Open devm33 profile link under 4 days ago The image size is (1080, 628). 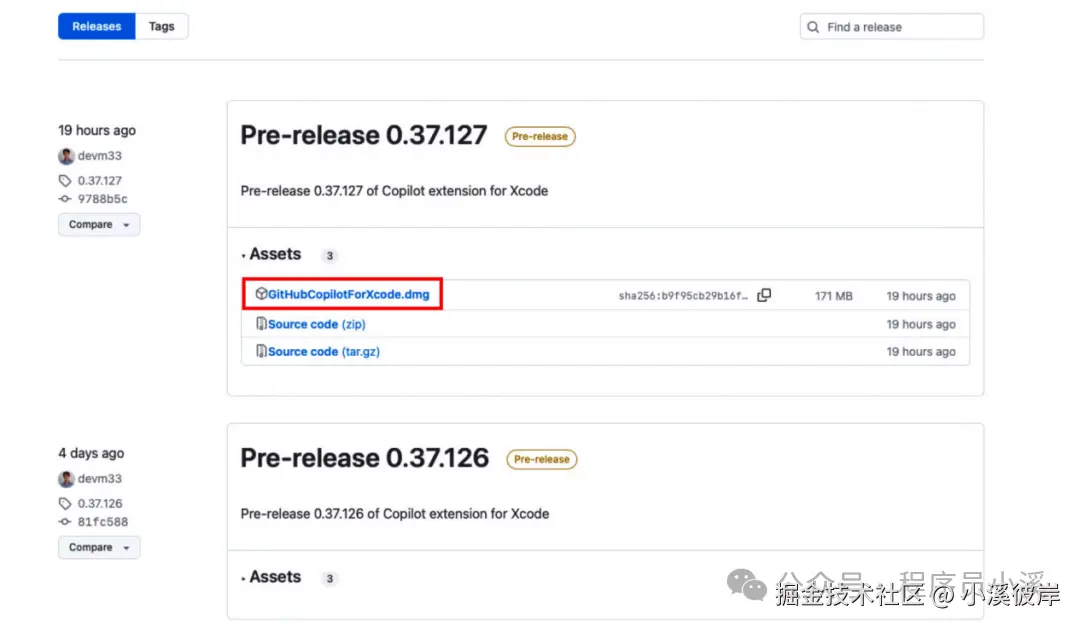pyautogui.click(x=100, y=479)
